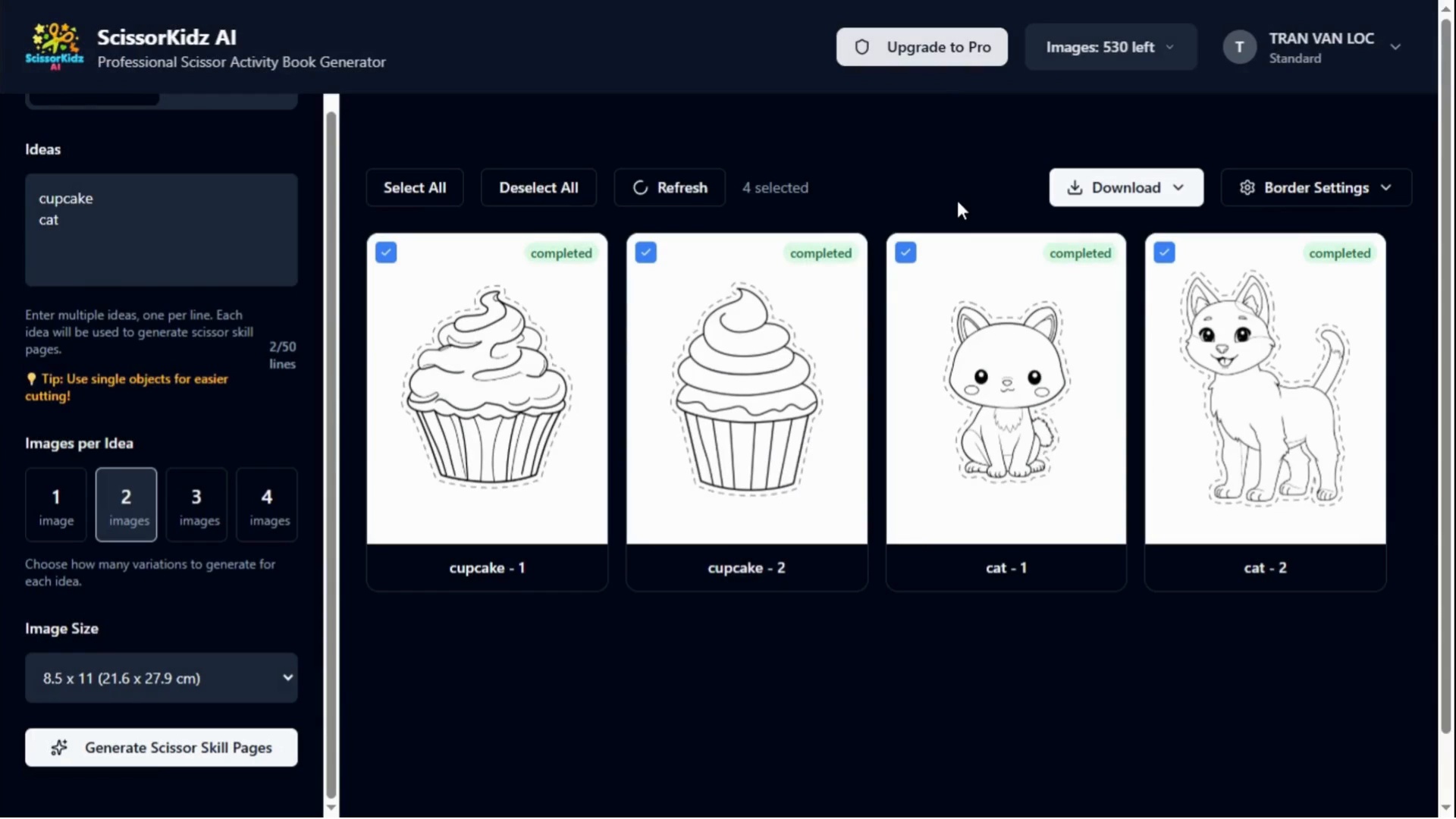
Task: Choose 4 images per idea option
Action: tap(266, 505)
